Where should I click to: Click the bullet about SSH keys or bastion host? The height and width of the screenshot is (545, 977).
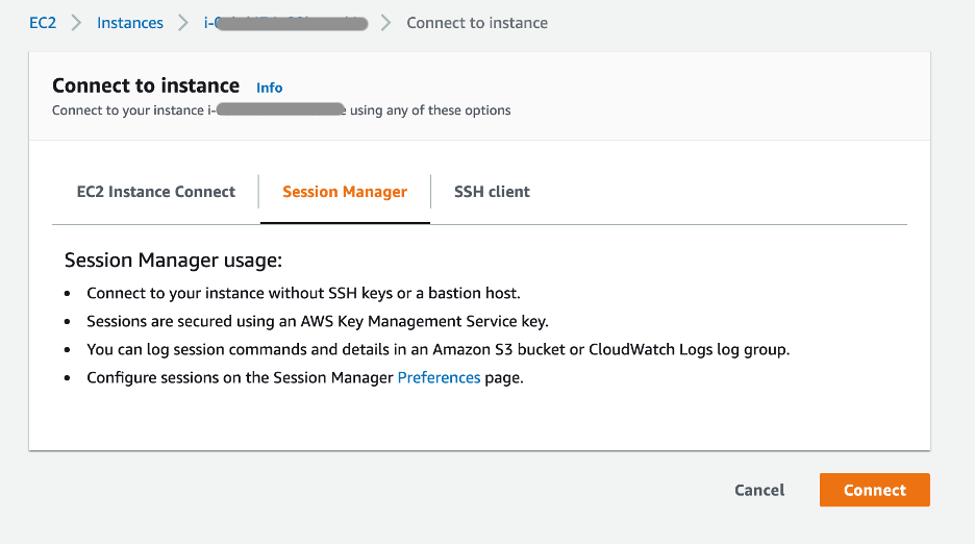tap(303, 293)
